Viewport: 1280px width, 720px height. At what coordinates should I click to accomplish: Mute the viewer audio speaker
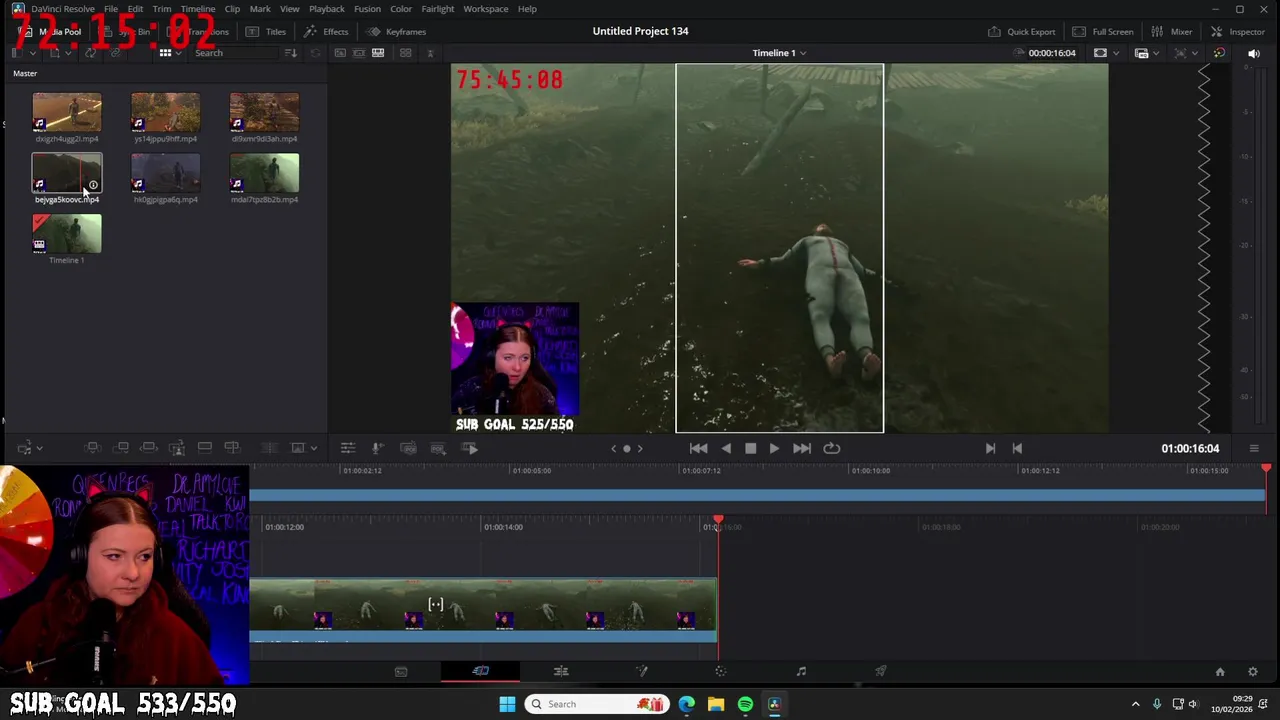[x=1253, y=53]
